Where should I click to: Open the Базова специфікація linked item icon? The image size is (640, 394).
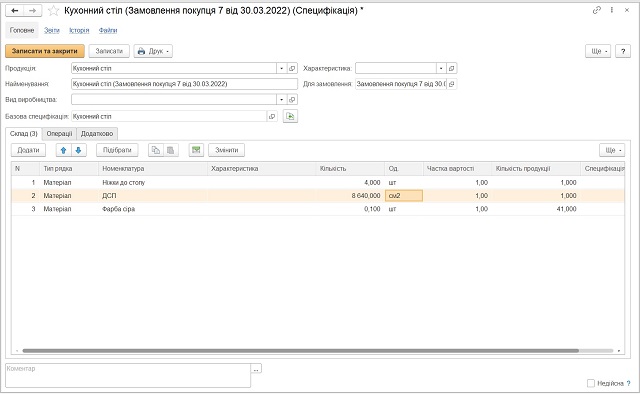pyautogui.click(x=272, y=116)
